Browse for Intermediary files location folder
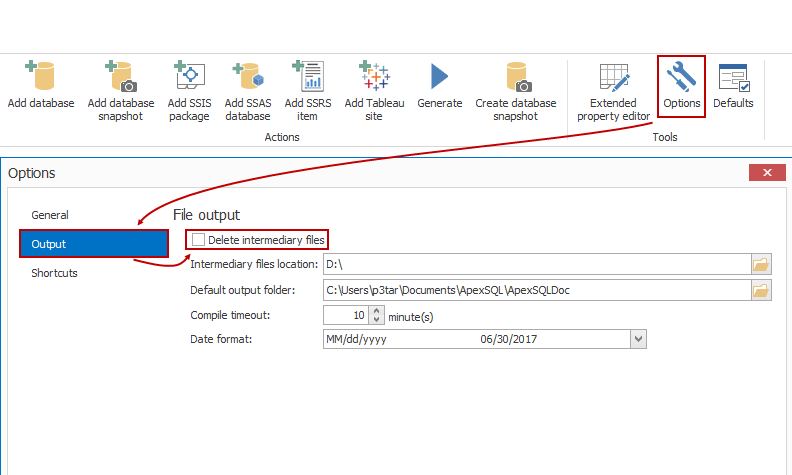The height and width of the screenshot is (475, 792). pyautogui.click(x=762, y=264)
